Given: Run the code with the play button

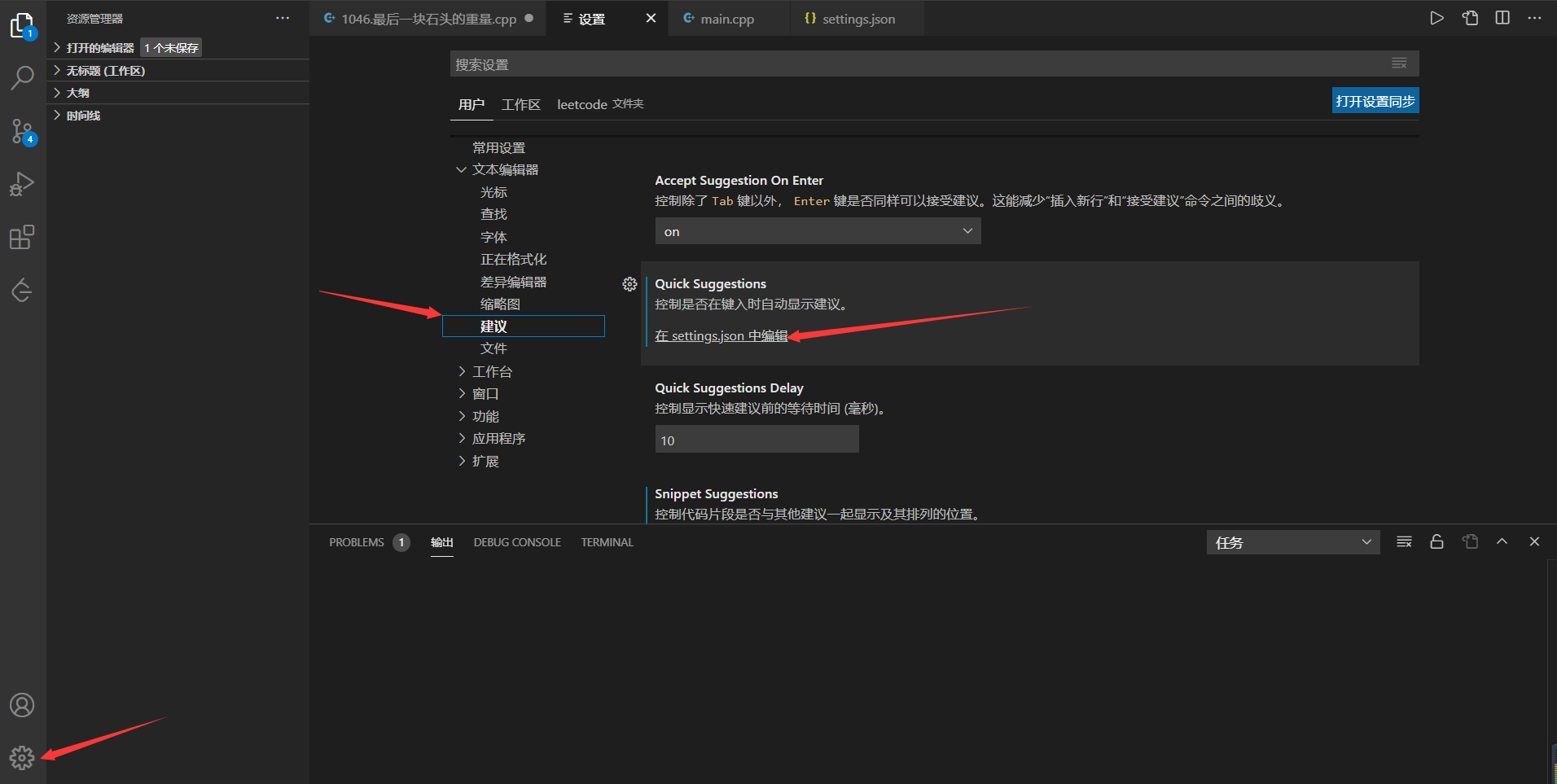Looking at the screenshot, I should (1436, 17).
